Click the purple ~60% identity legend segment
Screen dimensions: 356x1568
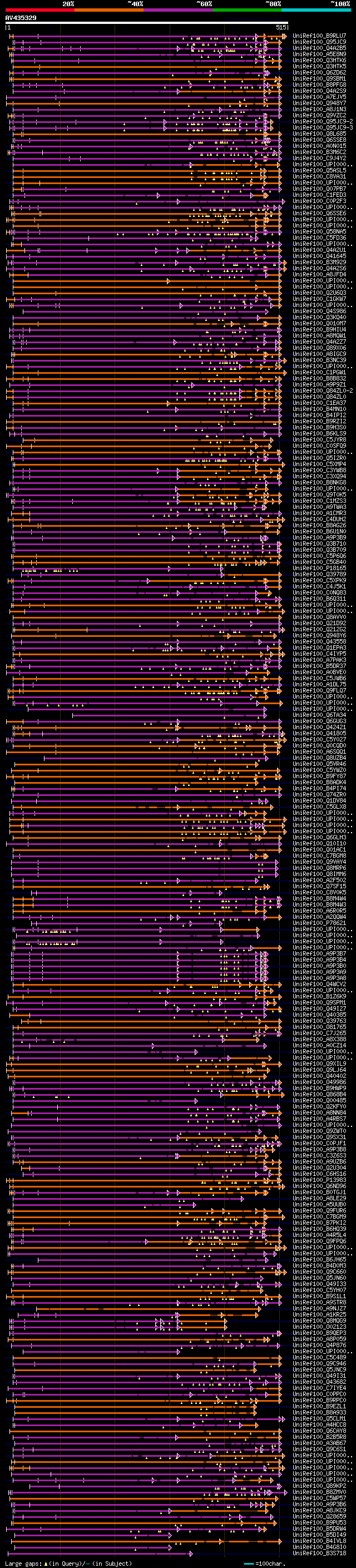[179, 10]
